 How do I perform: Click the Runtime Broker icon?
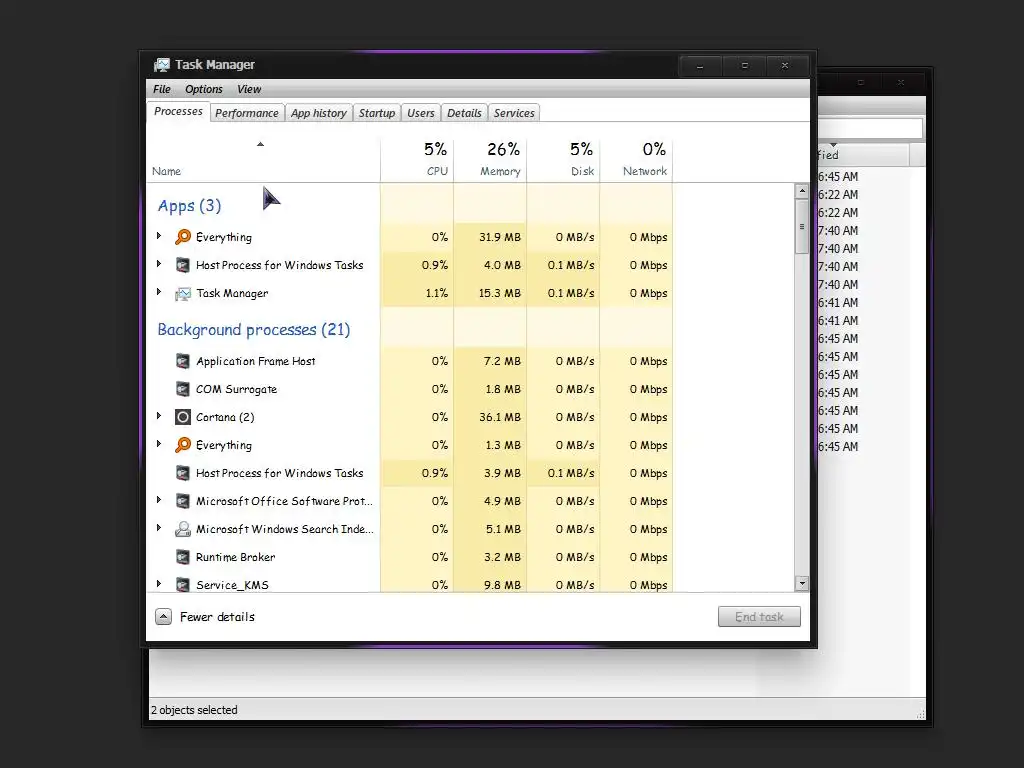pyautogui.click(x=183, y=557)
